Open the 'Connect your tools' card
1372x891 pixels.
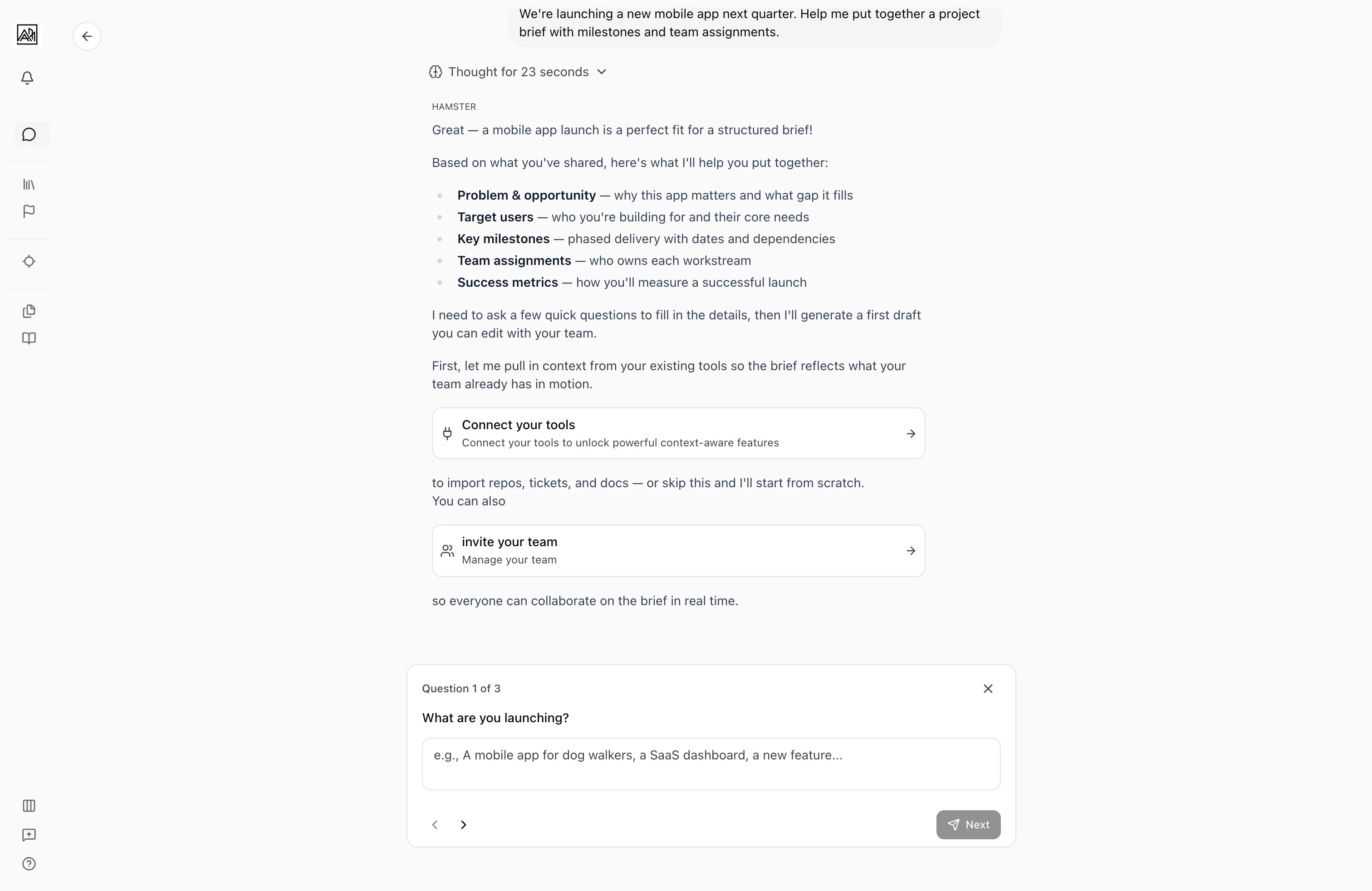click(x=678, y=433)
